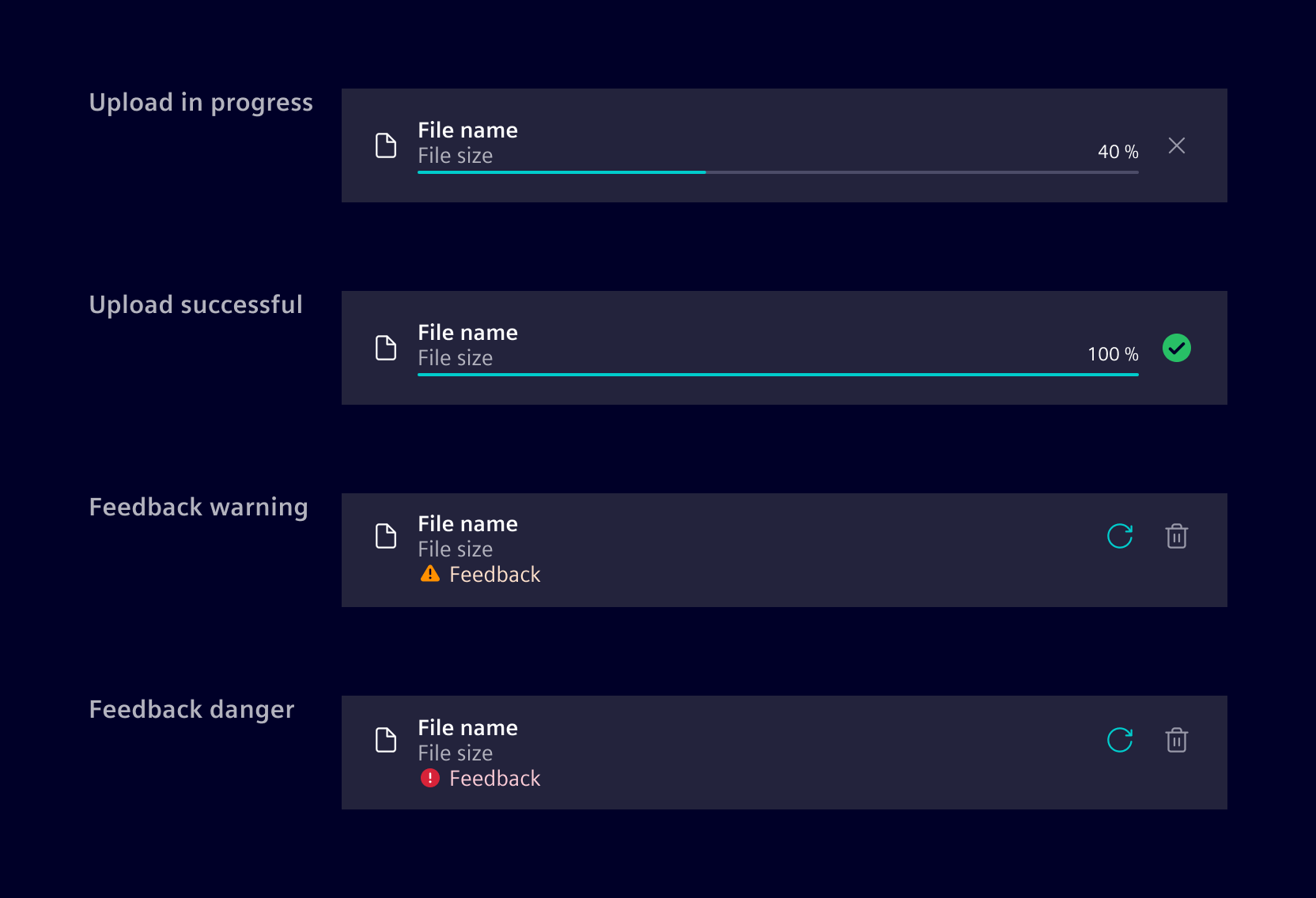Viewport: 1316px width, 898px height.
Task: Click the orange warning triangle icon
Action: [x=429, y=574]
